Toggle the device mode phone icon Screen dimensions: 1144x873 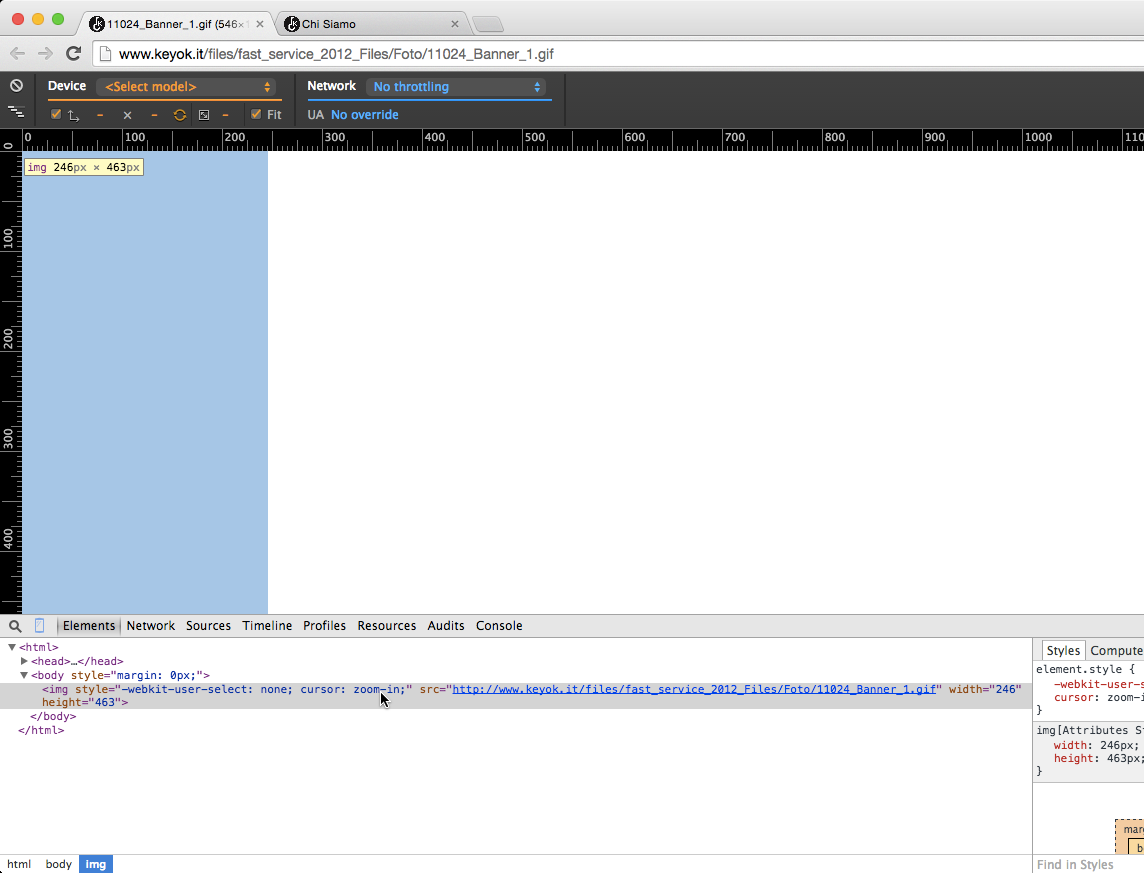(39, 626)
